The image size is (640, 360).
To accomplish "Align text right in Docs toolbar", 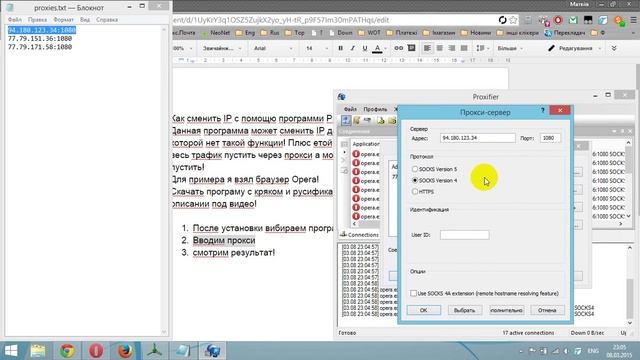I will [452, 48].
